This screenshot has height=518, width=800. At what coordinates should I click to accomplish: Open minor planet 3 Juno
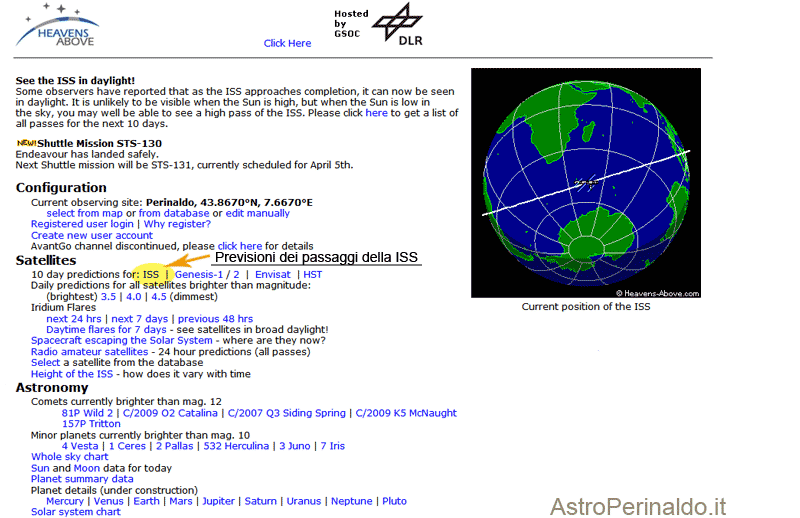[x=294, y=446]
